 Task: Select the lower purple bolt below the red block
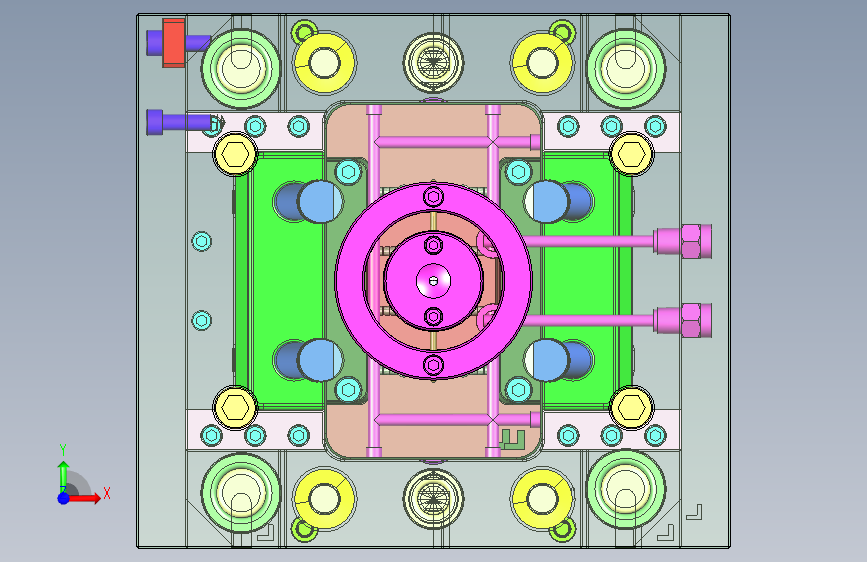pyautogui.click(x=178, y=122)
